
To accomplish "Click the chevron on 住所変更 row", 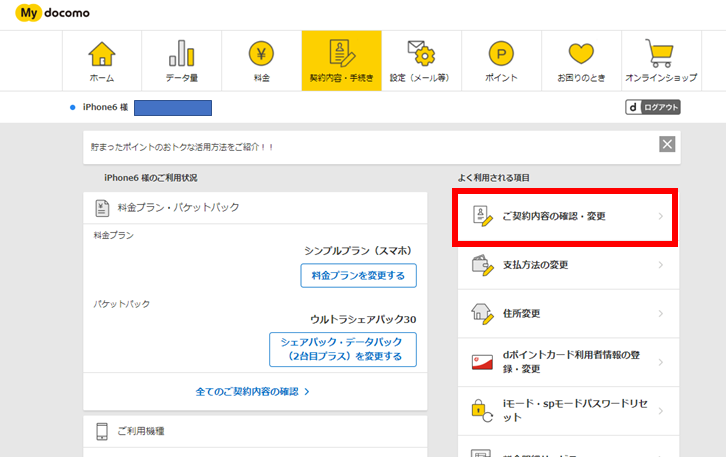I will (x=661, y=313).
